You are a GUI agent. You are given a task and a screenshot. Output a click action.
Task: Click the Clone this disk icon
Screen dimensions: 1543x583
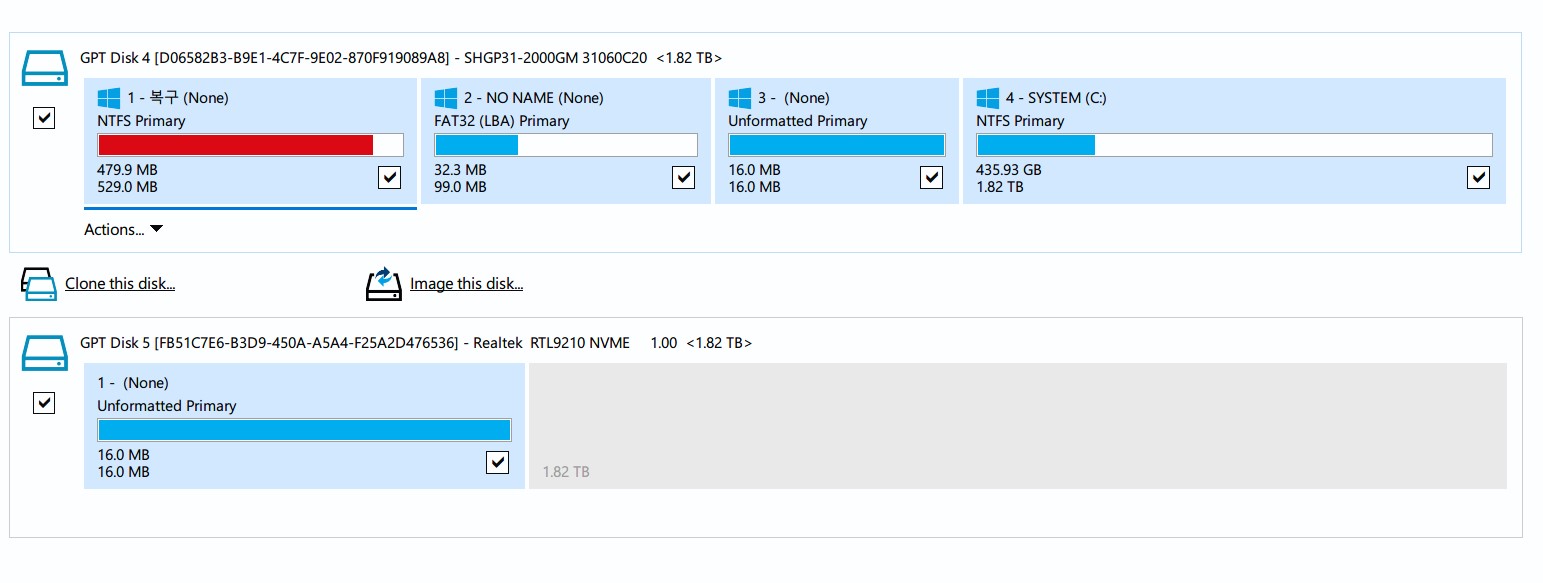39,284
